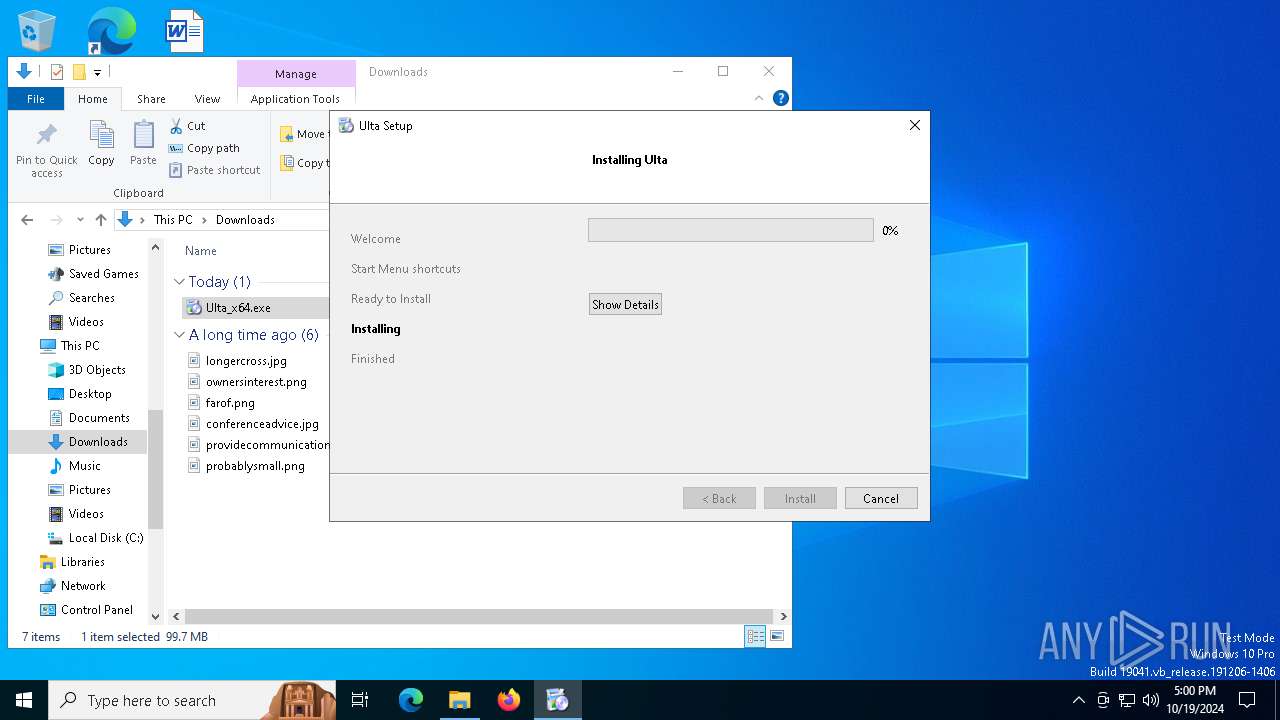Collapse the Today (1) group
1280x720 pixels.
coord(179,282)
